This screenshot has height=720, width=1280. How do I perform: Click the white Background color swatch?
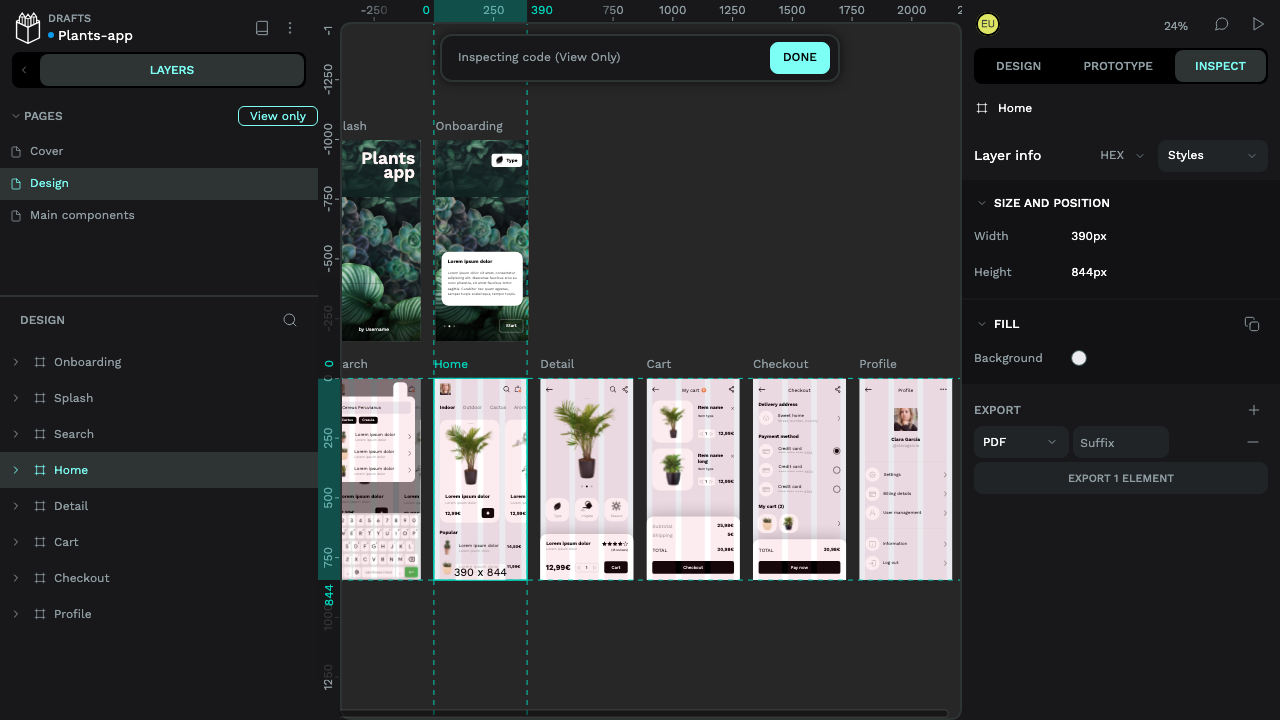(1079, 358)
